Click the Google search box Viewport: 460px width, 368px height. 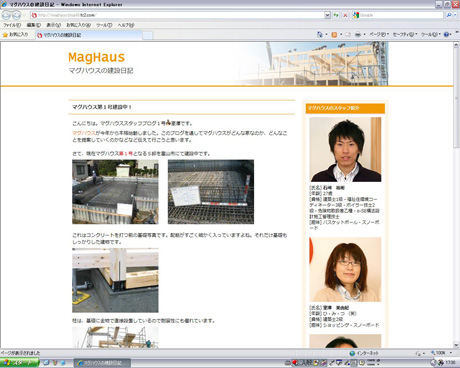[398, 15]
